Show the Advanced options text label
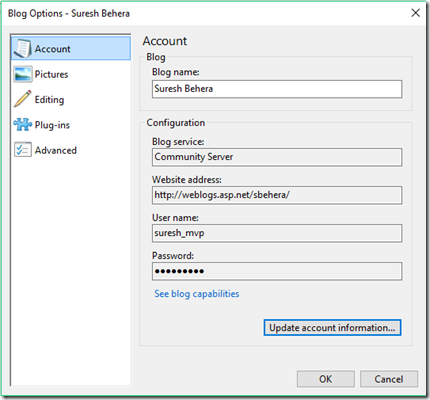 tap(56, 150)
